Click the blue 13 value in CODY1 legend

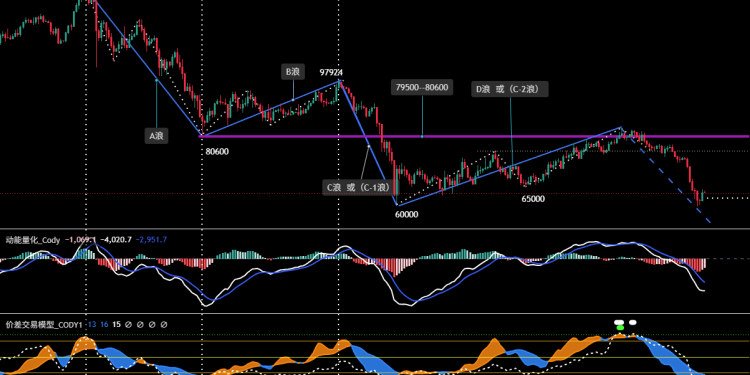(91, 324)
